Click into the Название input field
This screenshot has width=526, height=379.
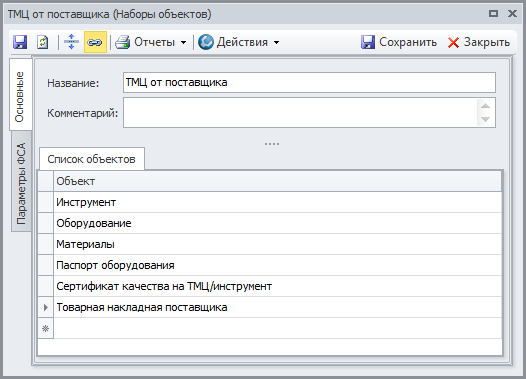309,83
